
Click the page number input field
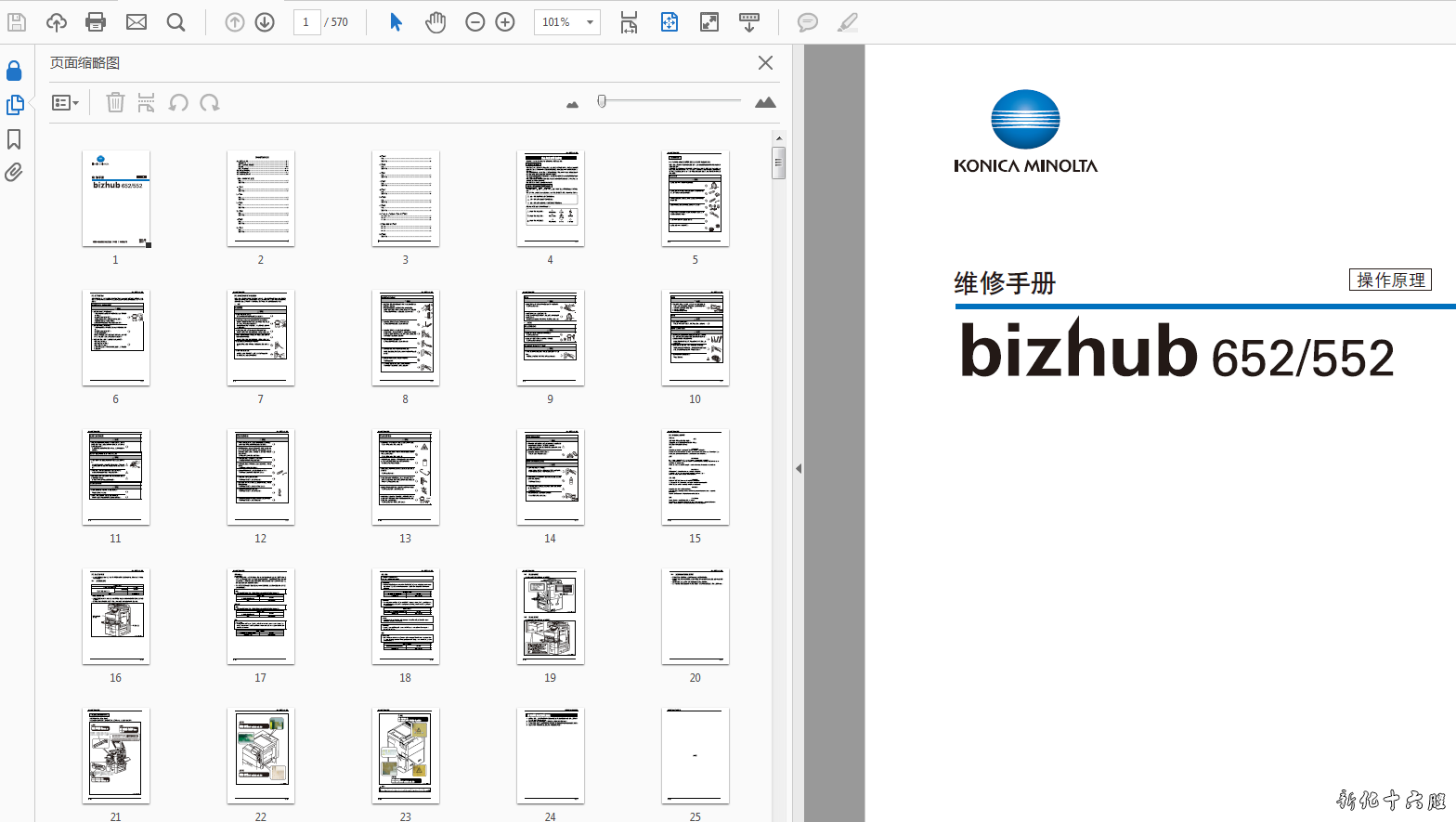click(x=306, y=22)
